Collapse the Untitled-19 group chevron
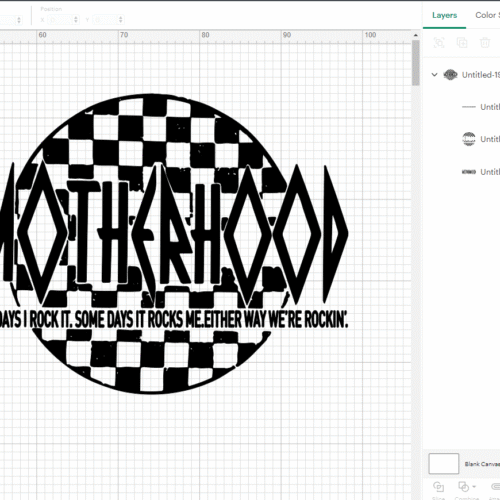The width and height of the screenshot is (500, 500). [x=434, y=75]
